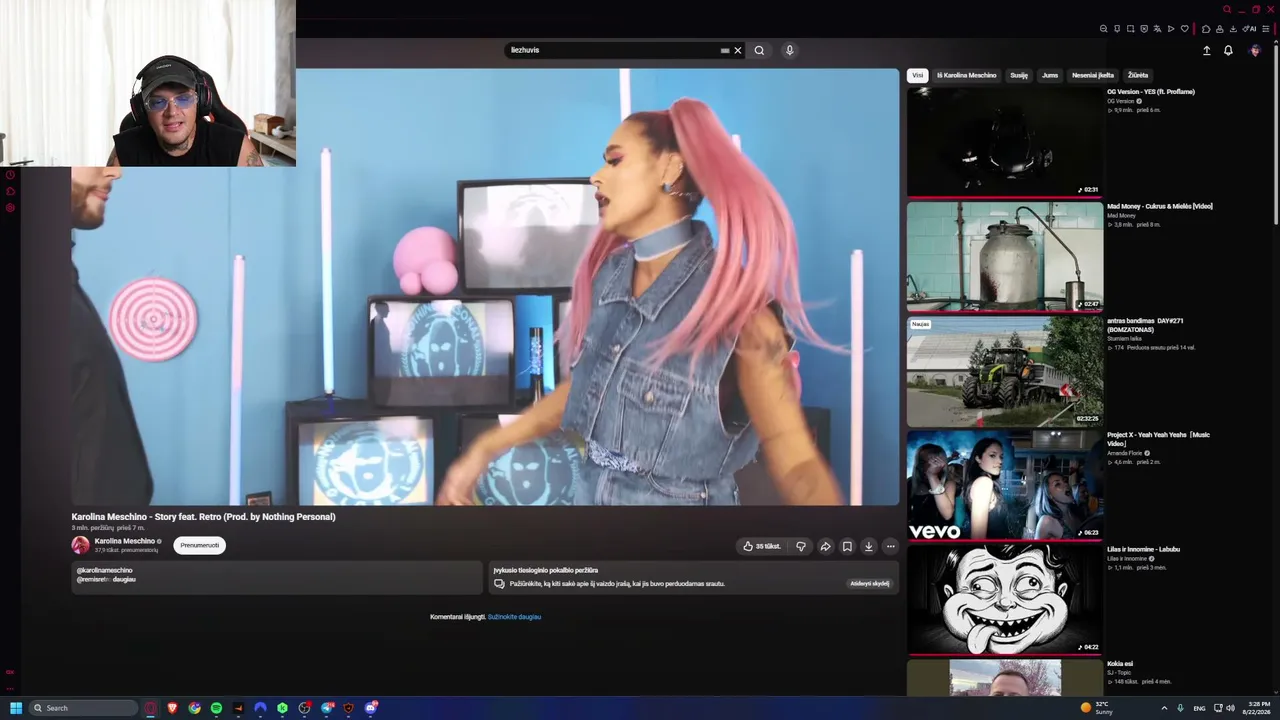This screenshot has width=1280, height=720.
Task: Click the video player to pause playback
Action: coord(485,287)
